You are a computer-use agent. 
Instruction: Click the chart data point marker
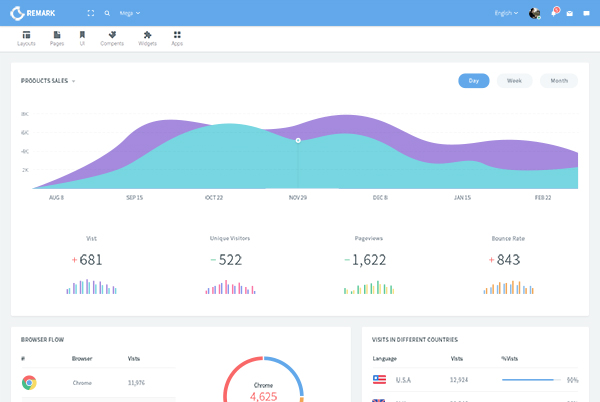tap(298, 140)
